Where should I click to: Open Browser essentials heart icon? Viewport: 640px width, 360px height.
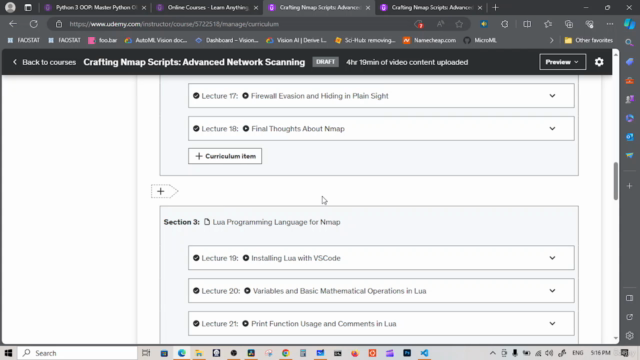tap(589, 24)
